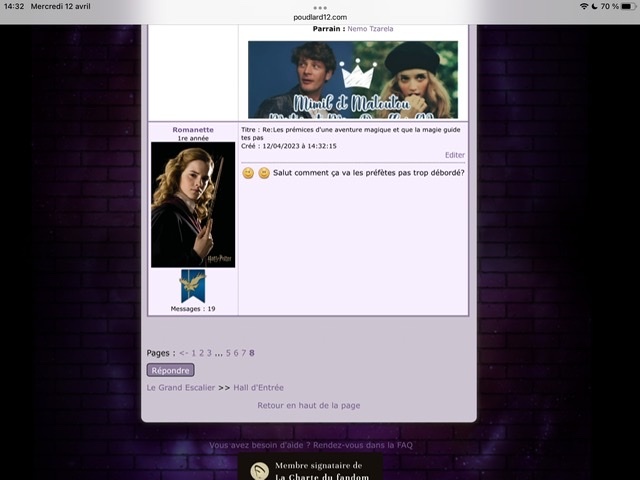The width and height of the screenshot is (640, 480).
Task: Tap the poudlard12.com address bar
Action: [320, 17]
